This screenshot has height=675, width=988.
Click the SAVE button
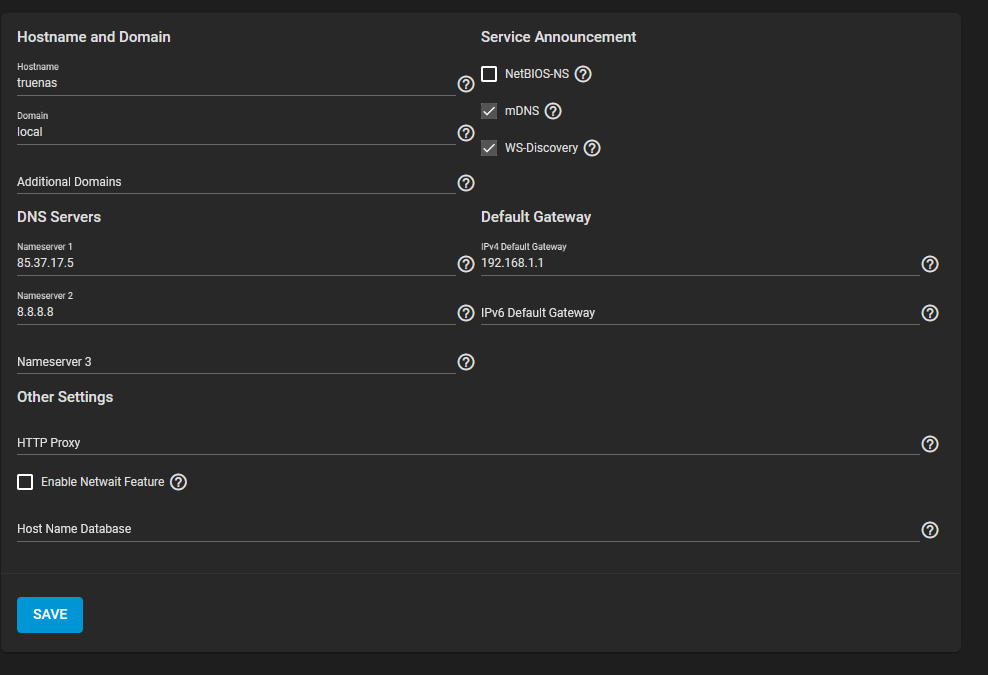point(50,614)
